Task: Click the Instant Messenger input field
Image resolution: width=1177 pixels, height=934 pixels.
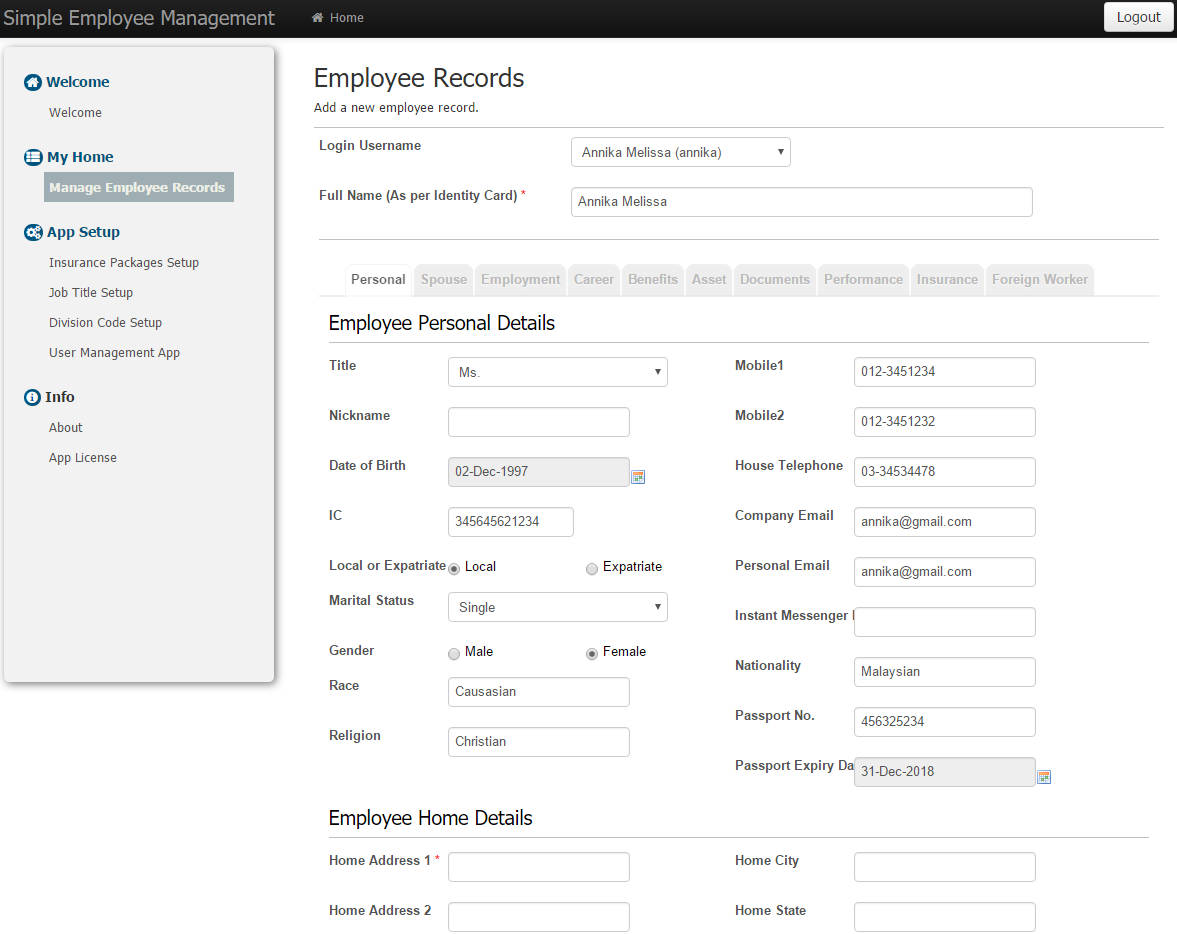Action: (x=944, y=622)
